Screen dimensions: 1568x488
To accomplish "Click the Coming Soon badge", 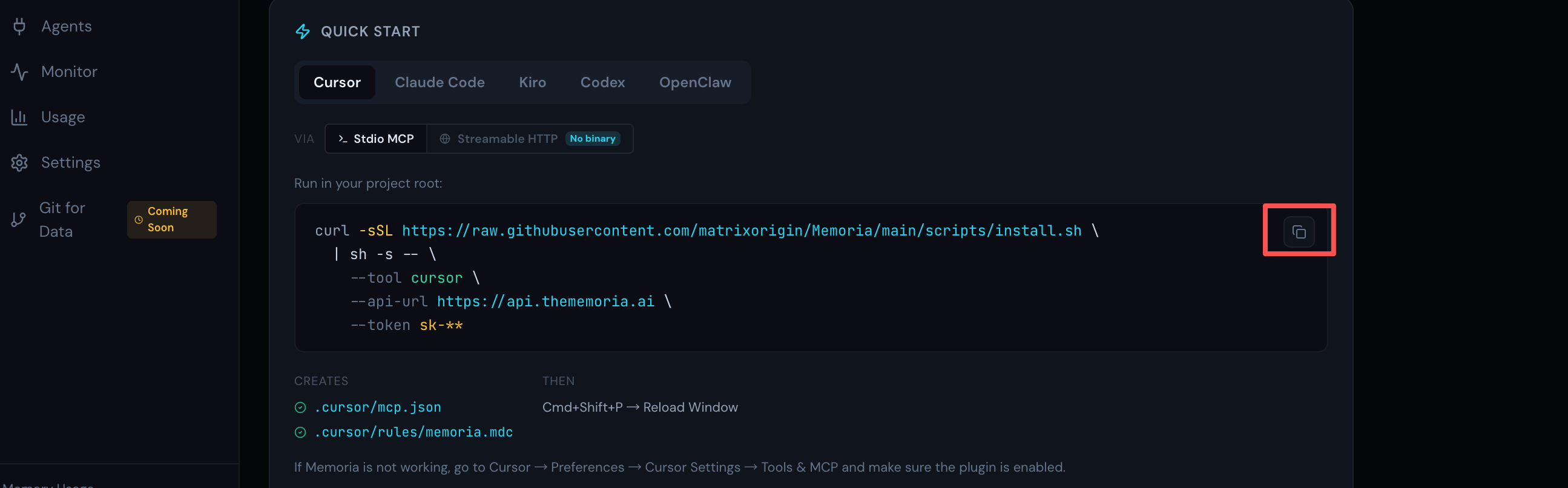I will pyautogui.click(x=172, y=220).
